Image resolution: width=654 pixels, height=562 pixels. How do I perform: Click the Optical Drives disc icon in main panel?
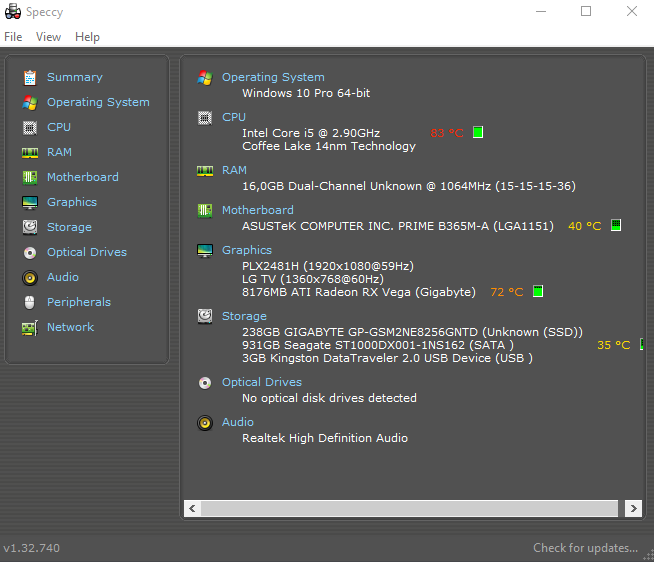tap(205, 383)
